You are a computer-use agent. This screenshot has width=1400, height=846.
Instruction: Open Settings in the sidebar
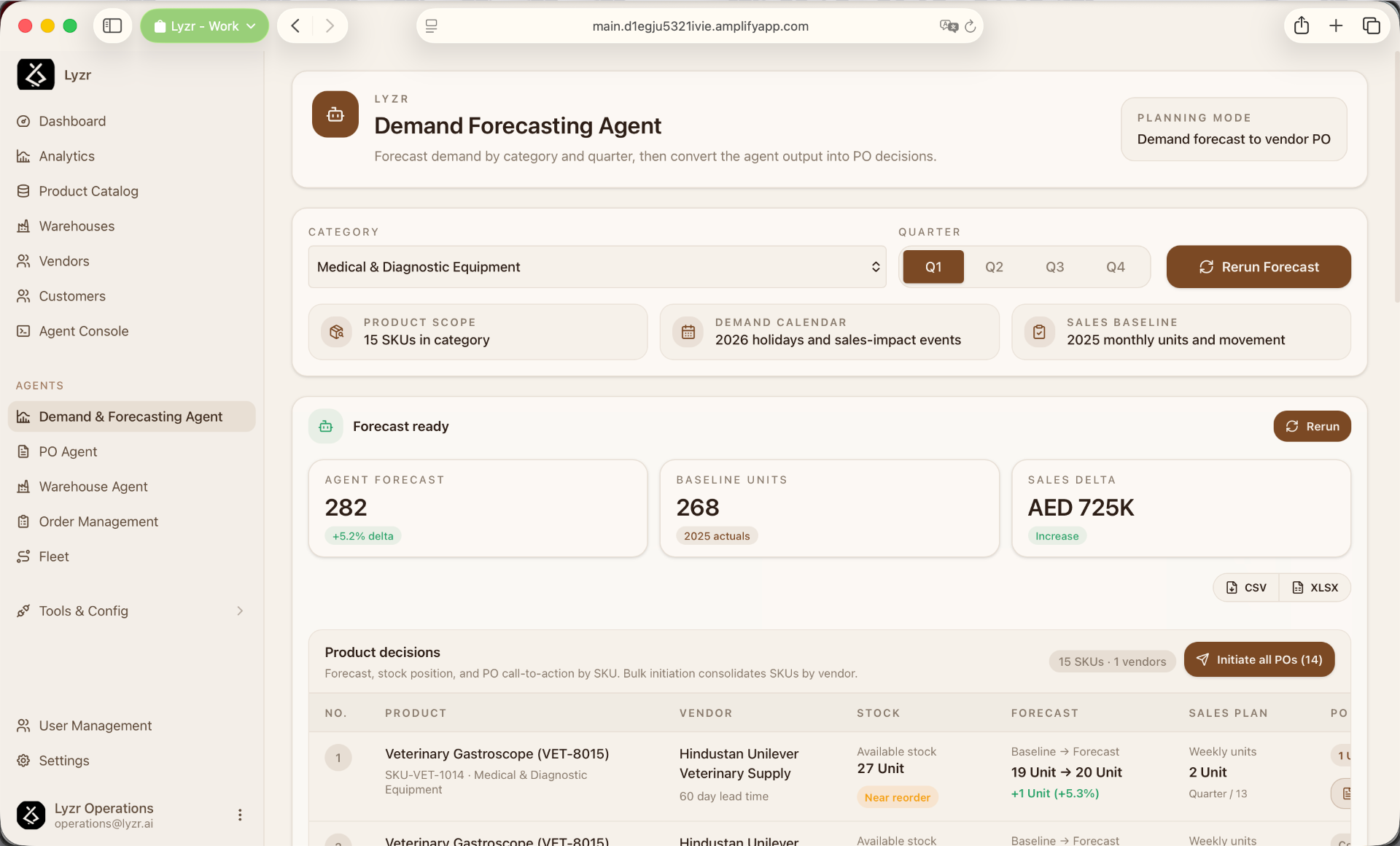pyautogui.click(x=131, y=761)
